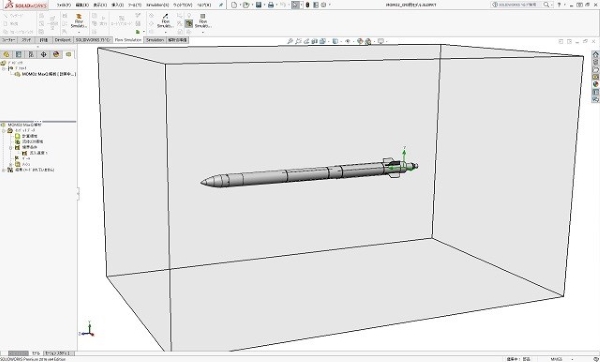Click the Zoom to Fit magnifier icon
The image size is (600, 362).
(290, 41)
